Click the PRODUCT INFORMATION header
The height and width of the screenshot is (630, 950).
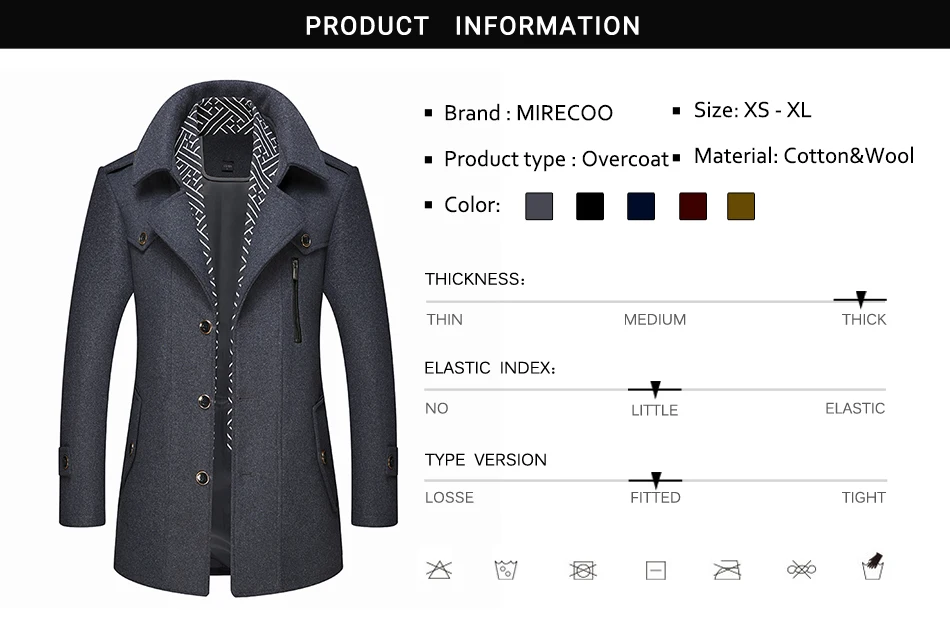tap(473, 25)
